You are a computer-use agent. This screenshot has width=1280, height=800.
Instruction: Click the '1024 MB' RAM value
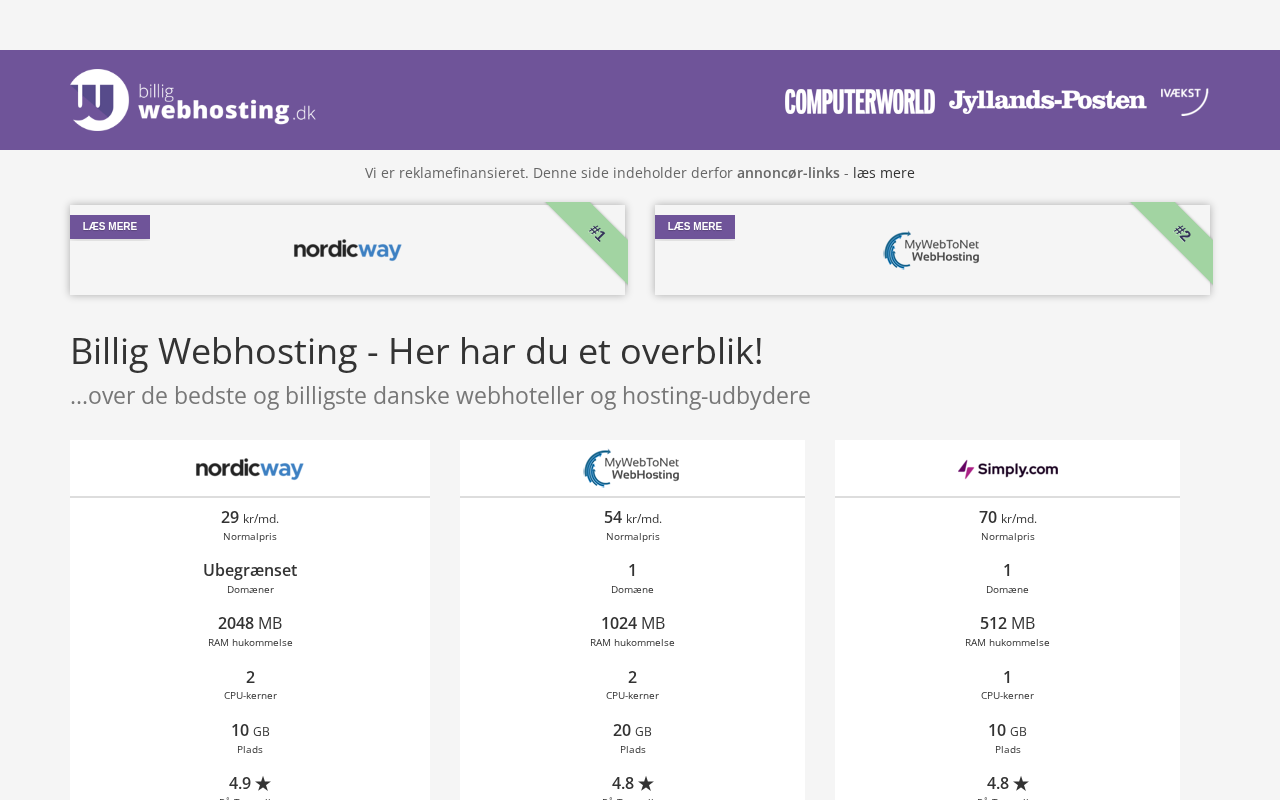click(633, 623)
